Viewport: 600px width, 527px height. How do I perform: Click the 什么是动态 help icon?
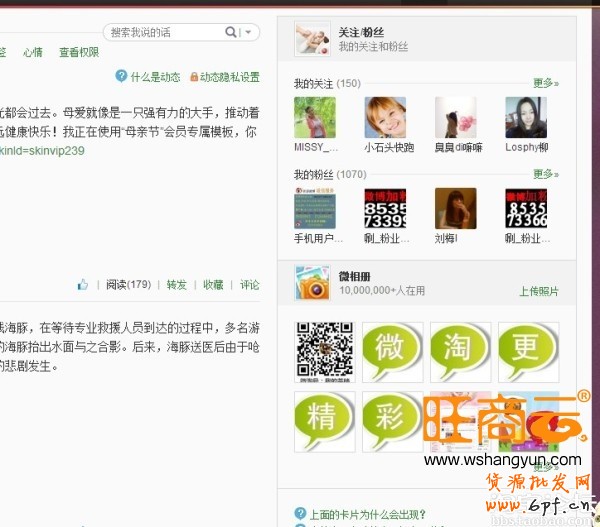[x=121, y=76]
